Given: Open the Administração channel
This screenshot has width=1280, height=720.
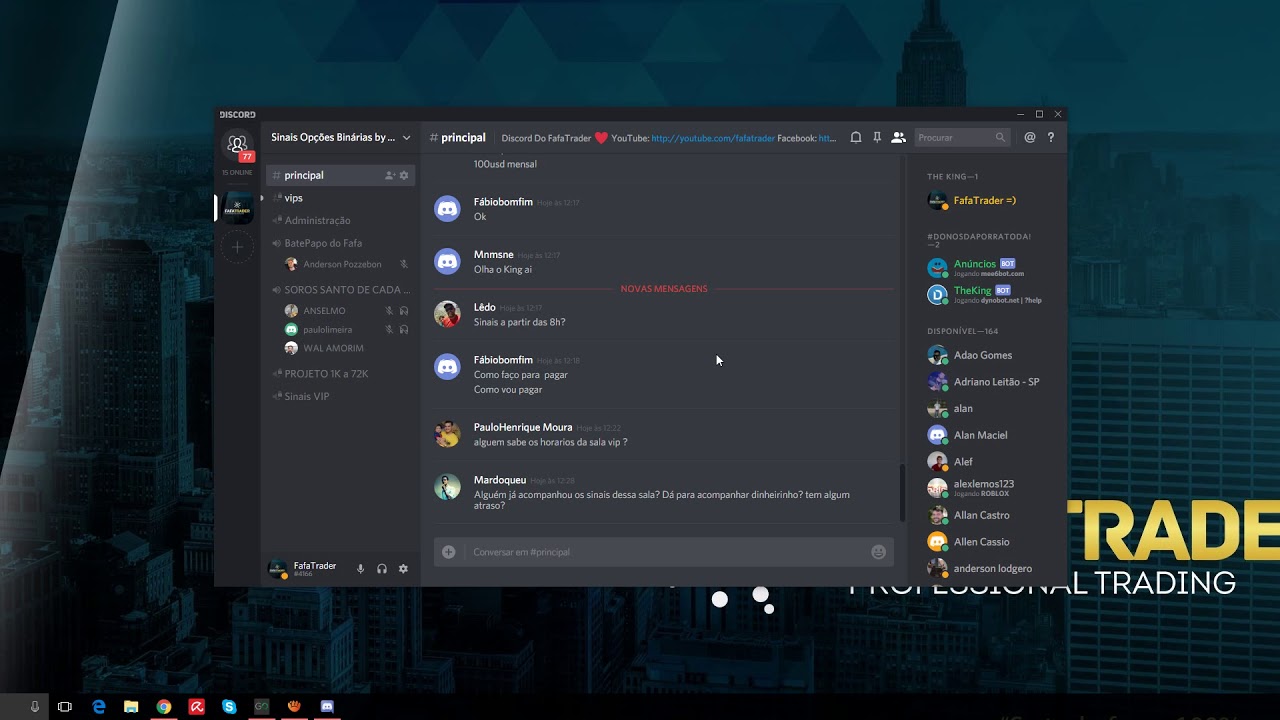Looking at the screenshot, I should tap(340, 220).
